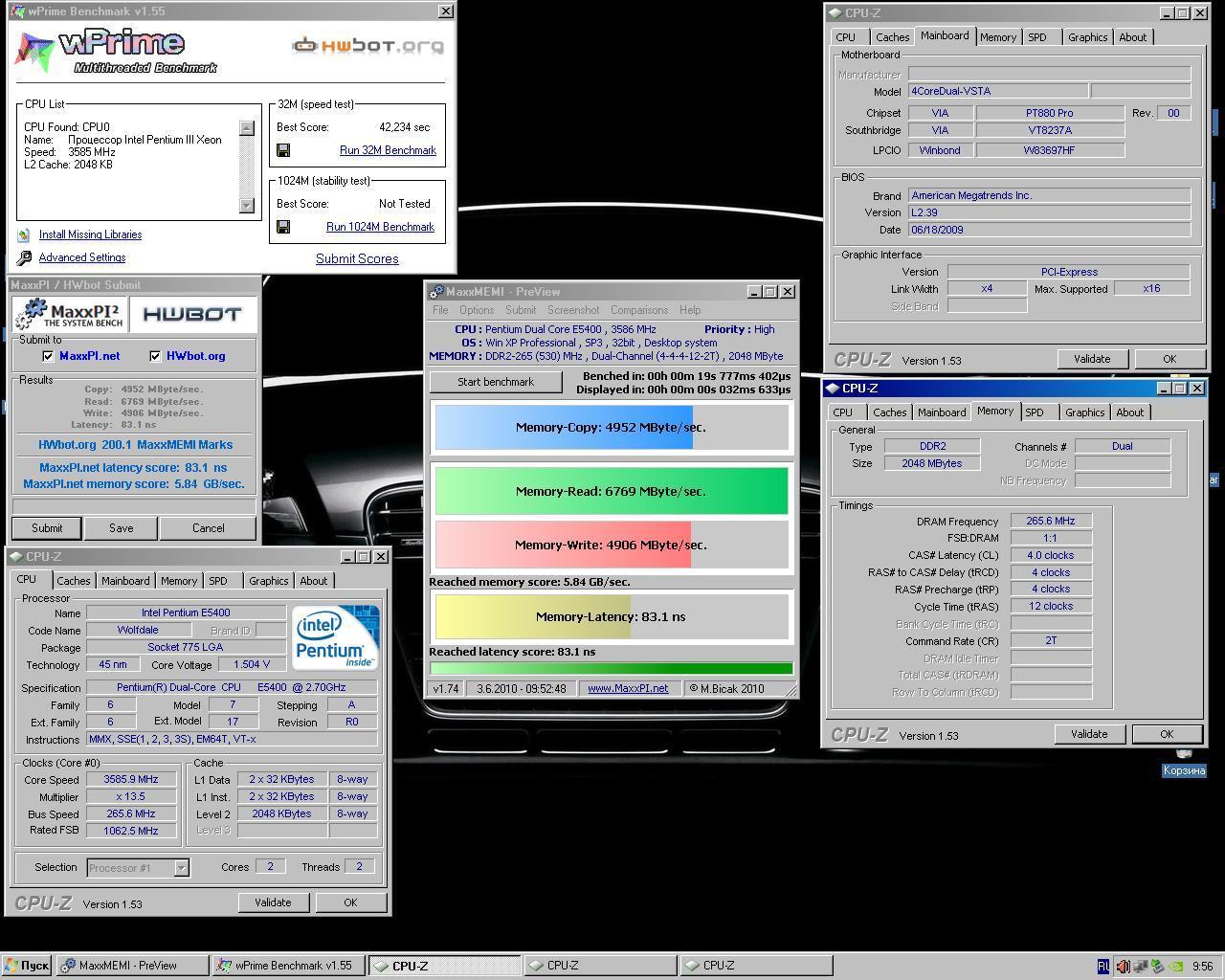
Task: Click the HWBOT logo in MaxxPI submit window
Action: [192, 315]
